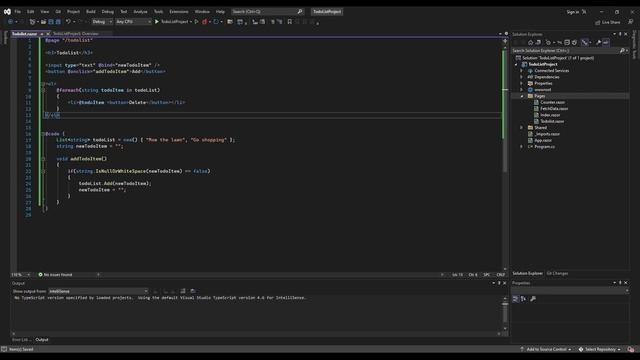This screenshot has height=360, width=640.
Task: Click the Open File folder icon in toolbar
Action: click(x=43, y=22)
